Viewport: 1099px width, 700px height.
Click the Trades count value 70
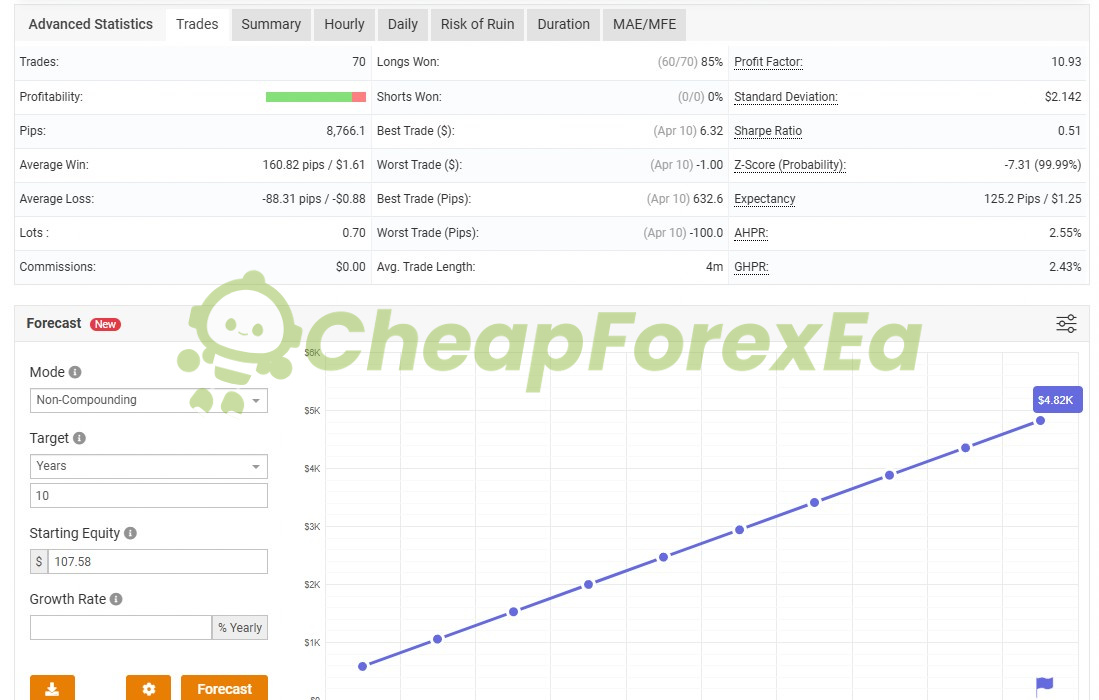point(359,62)
